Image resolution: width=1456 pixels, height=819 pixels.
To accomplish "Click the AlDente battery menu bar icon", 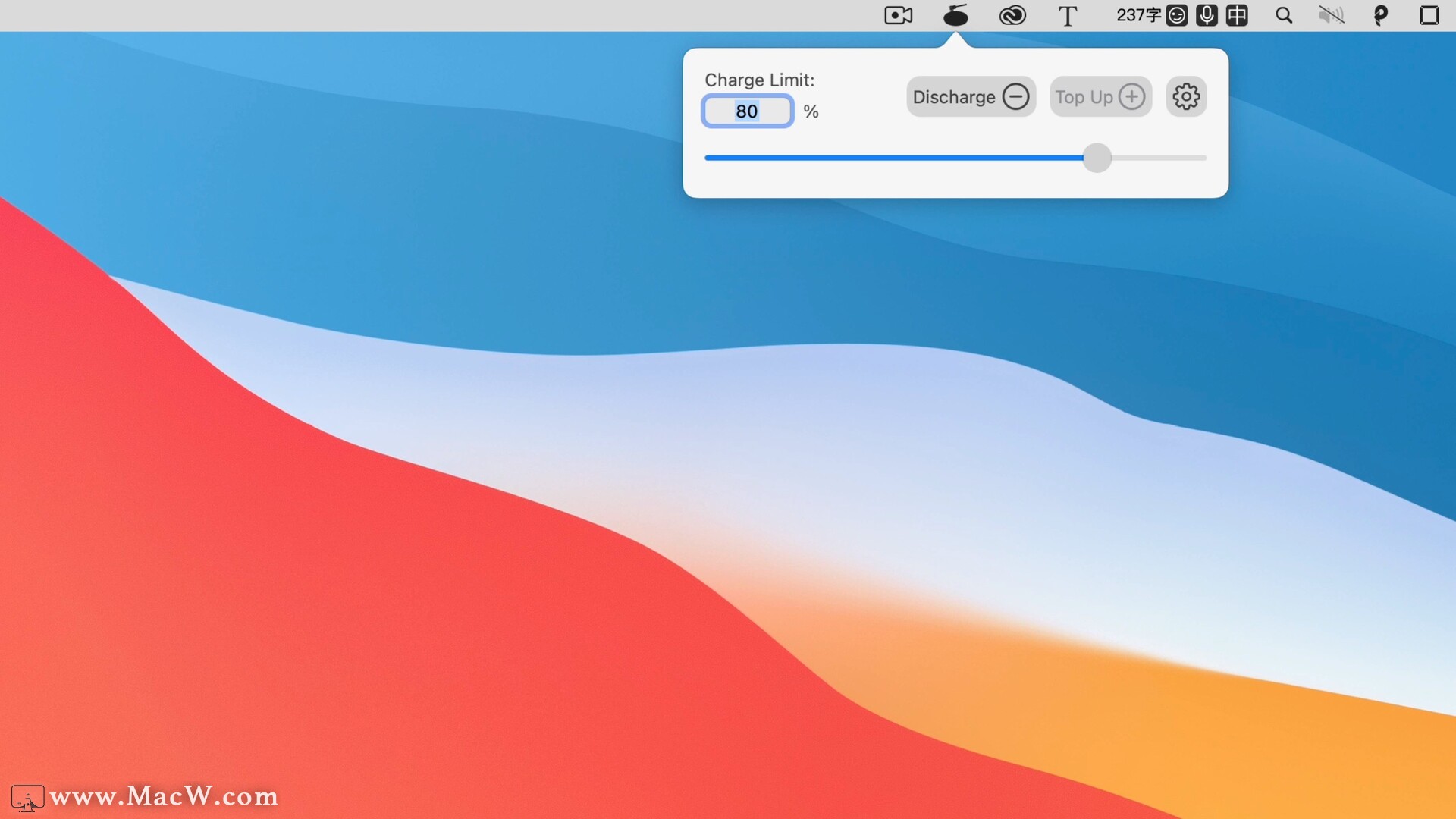I will point(955,15).
